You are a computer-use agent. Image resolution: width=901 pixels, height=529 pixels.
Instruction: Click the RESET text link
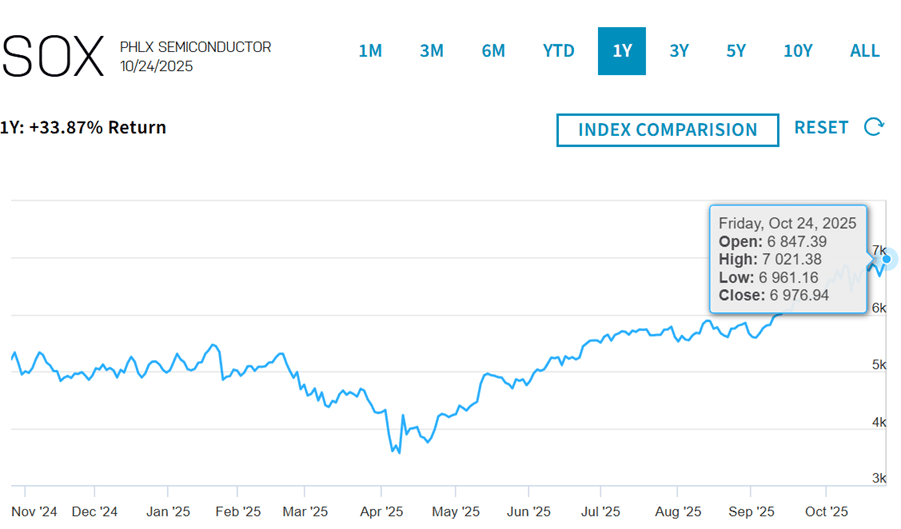821,127
